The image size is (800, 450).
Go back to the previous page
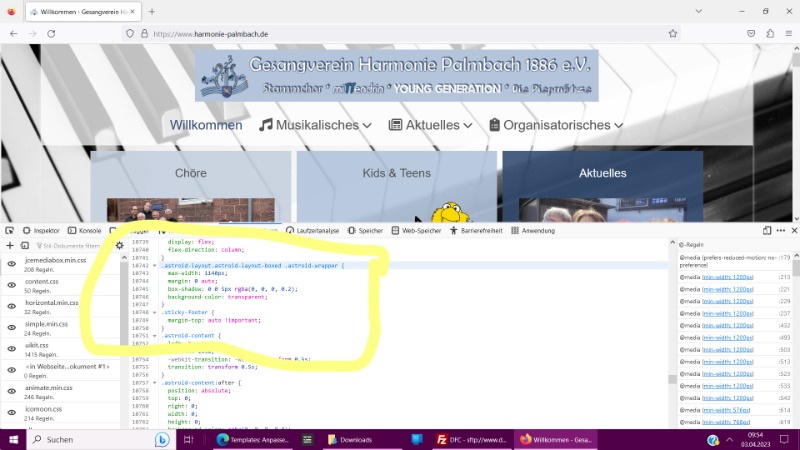pyautogui.click(x=13, y=34)
